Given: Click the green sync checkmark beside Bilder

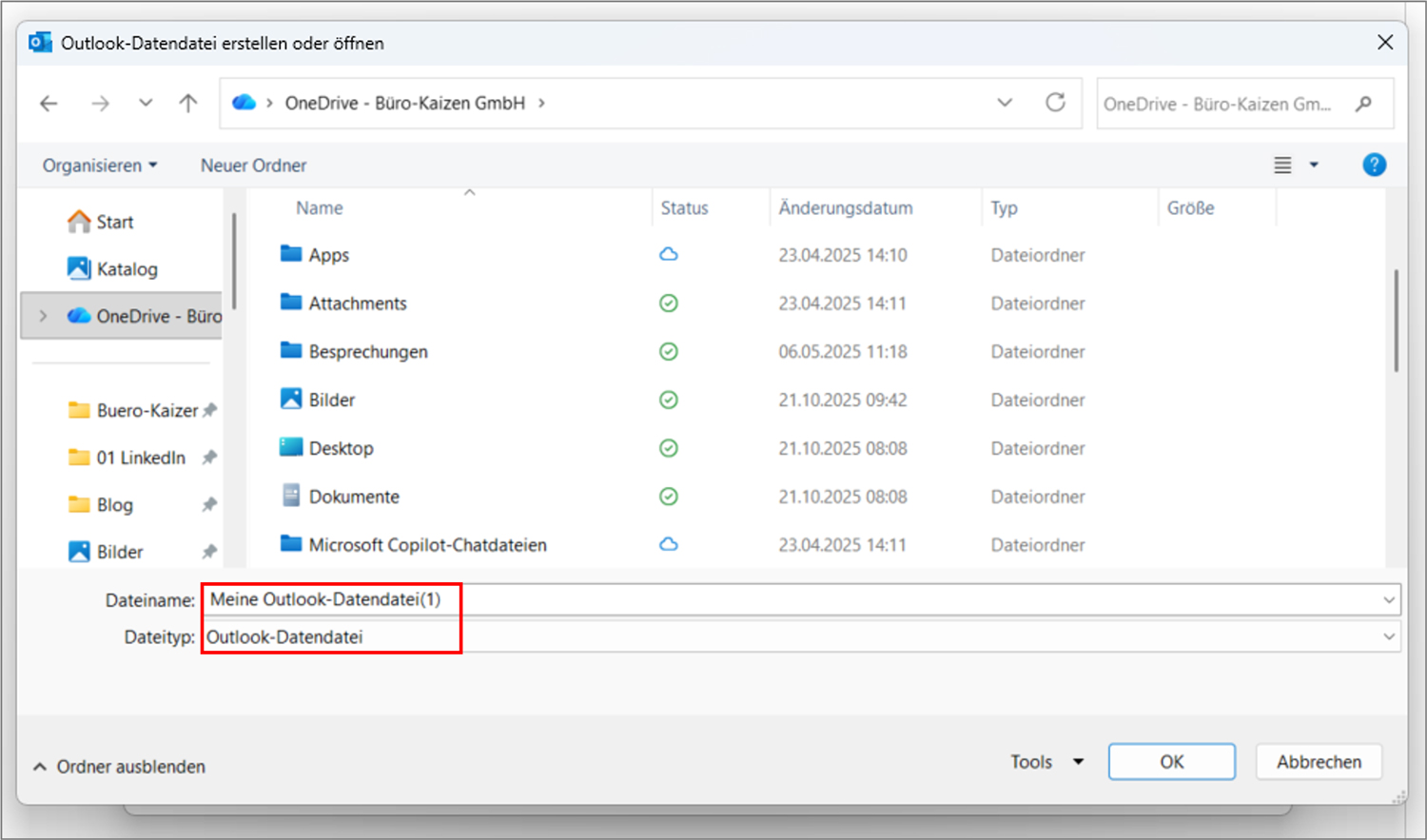Looking at the screenshot, I should click(x=669, y=400).
